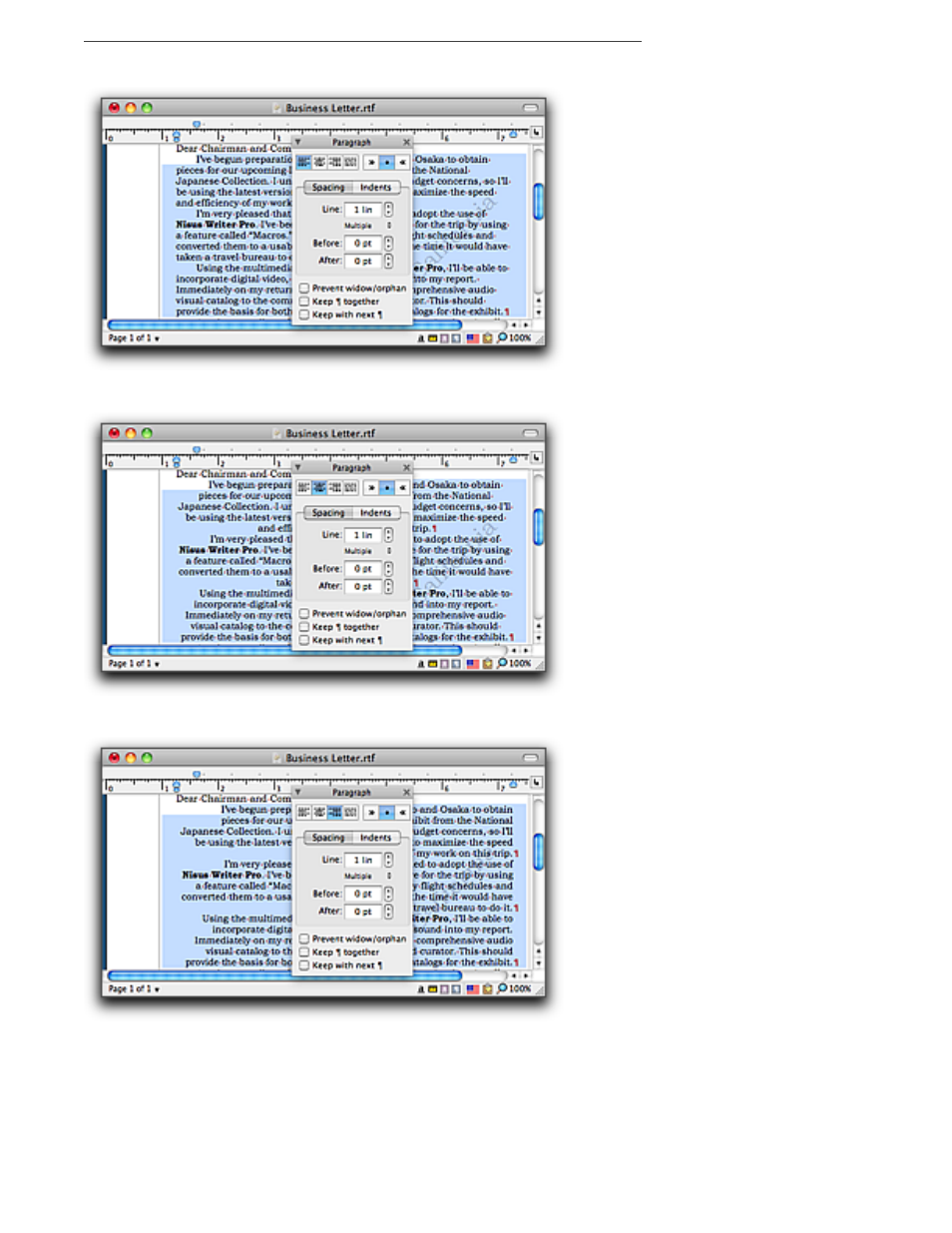This screenshot has height=1233, width=952.
Task: Enable Keep ¶ together in top window
Action: 304,301
